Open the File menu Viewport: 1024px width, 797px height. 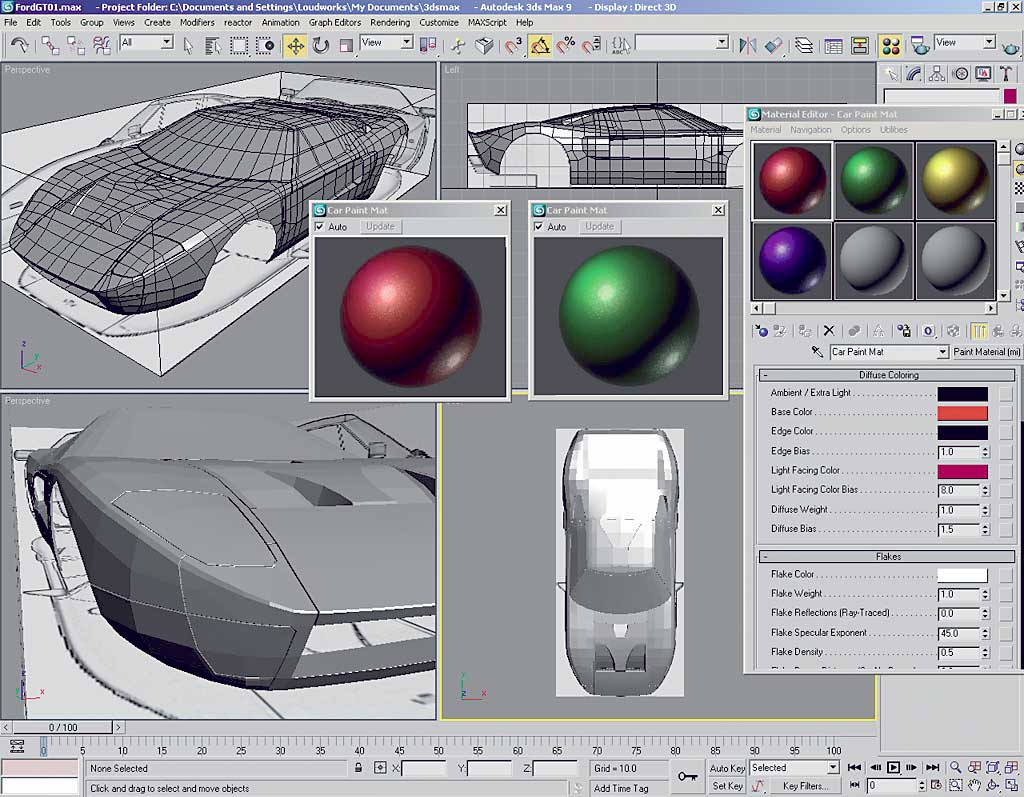click(10, 22)
